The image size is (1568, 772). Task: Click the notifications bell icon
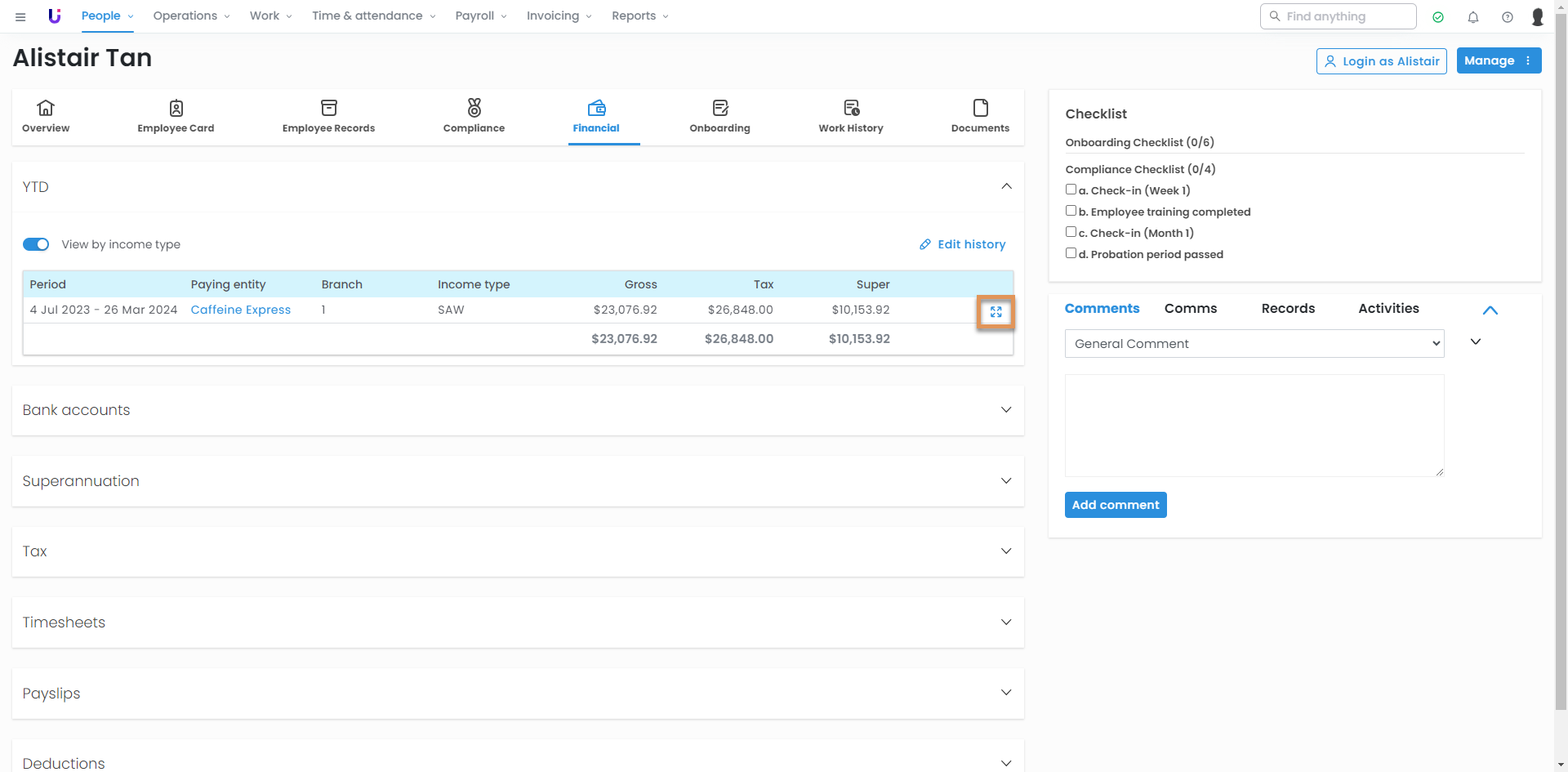click(x=1473, y=17)
